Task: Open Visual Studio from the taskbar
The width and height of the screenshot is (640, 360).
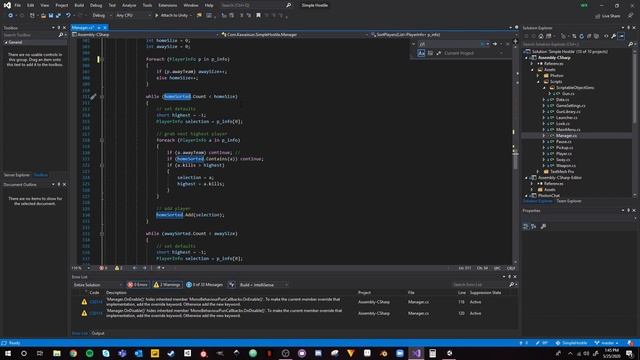Action: [416, 353]
